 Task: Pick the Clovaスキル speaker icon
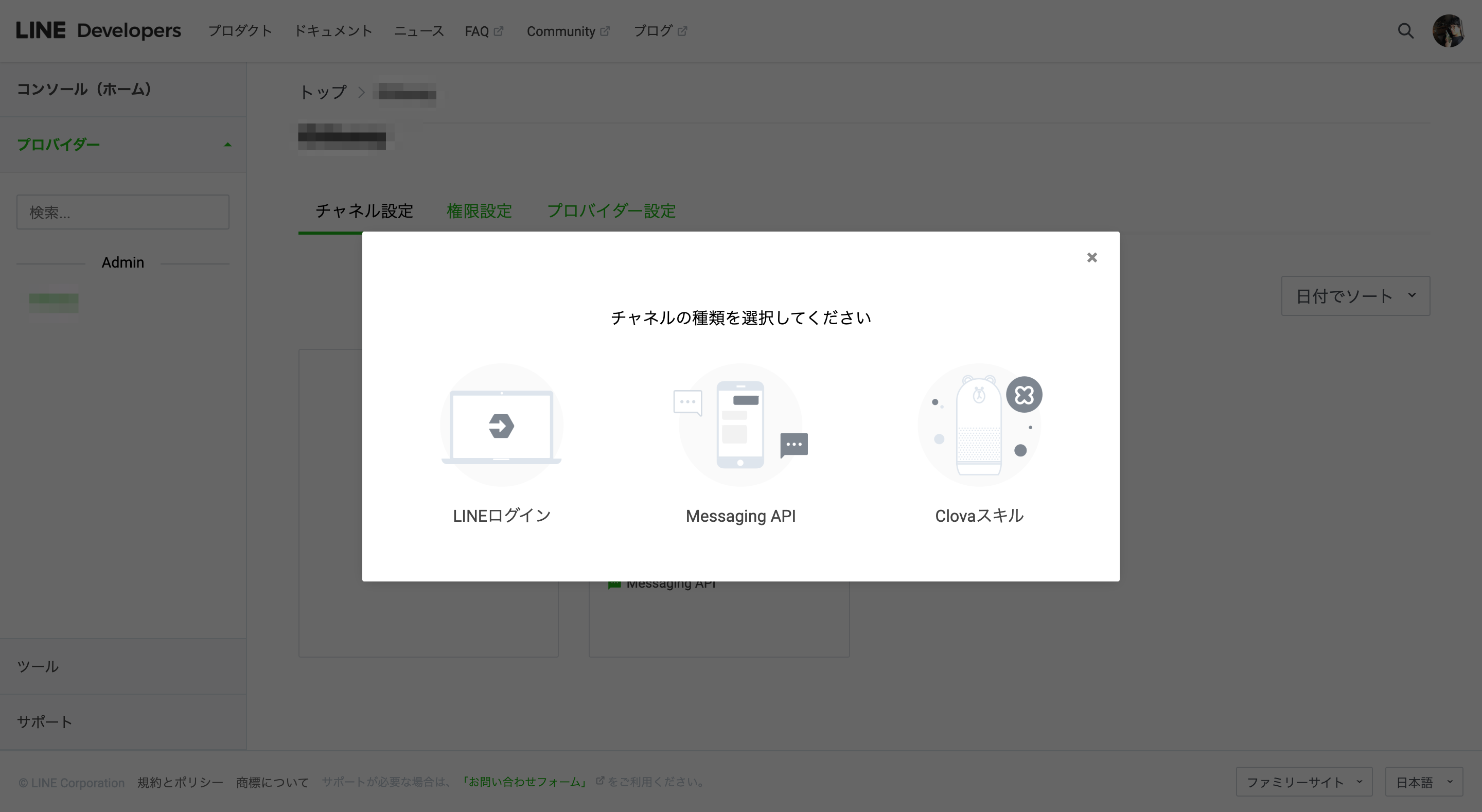click(x=979, y=425)
